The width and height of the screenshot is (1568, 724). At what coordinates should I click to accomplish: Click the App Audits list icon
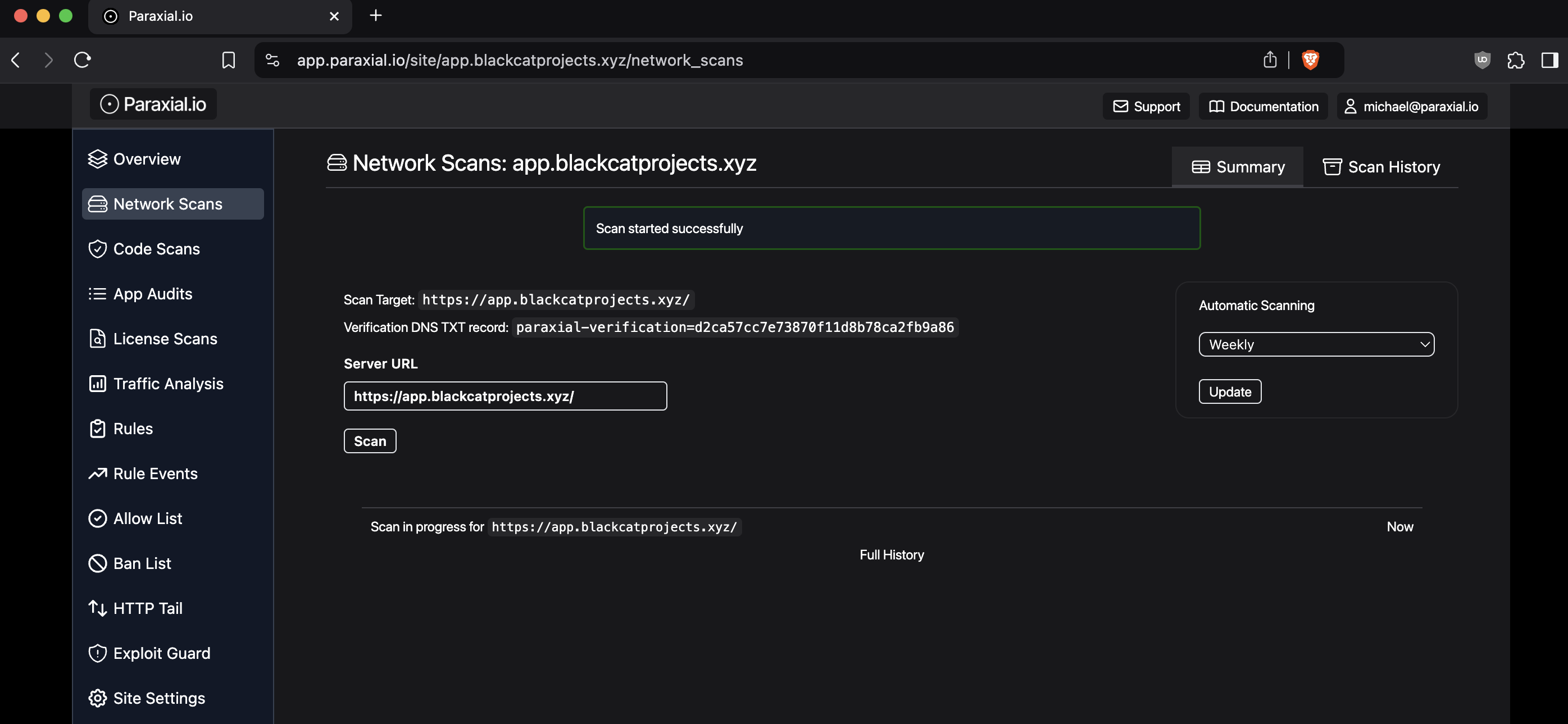pyautogui.click(x=97, y=294)
